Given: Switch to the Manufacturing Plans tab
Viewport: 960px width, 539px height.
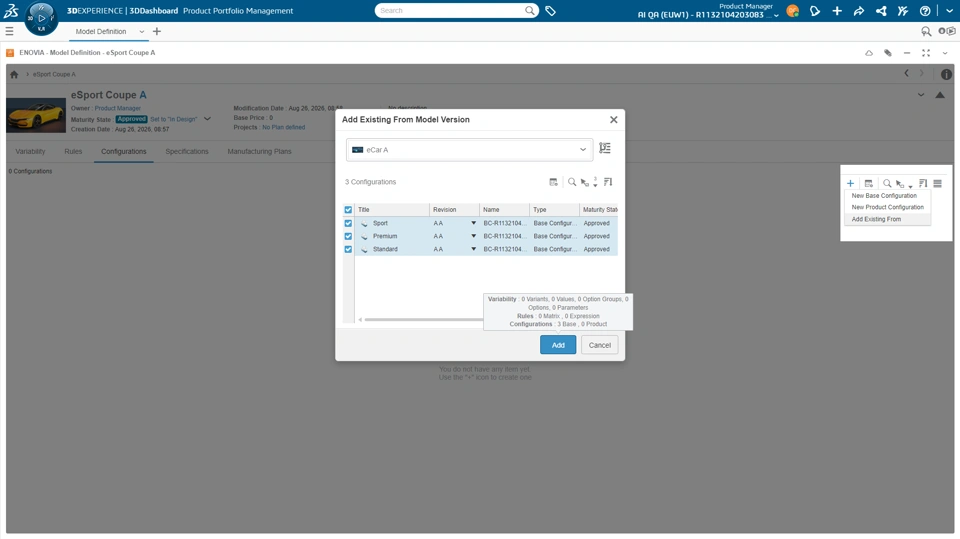Looking at the screenshot, I should [x=259, y=151].
